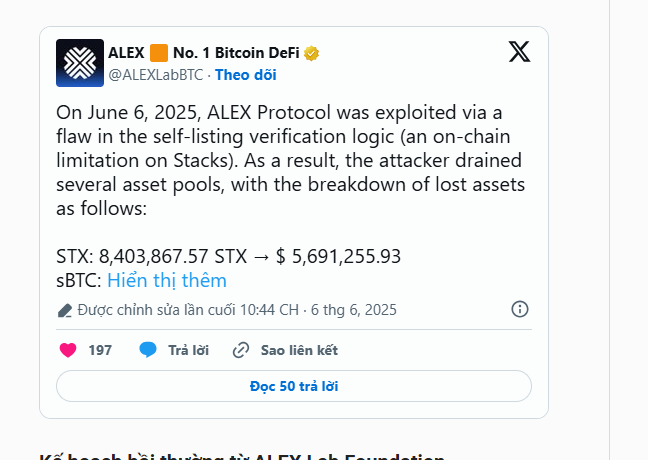This screenshot has height=460, width=648.
Task: Click Sao liên kết to copy link
Action: click(x=299, y=350)
